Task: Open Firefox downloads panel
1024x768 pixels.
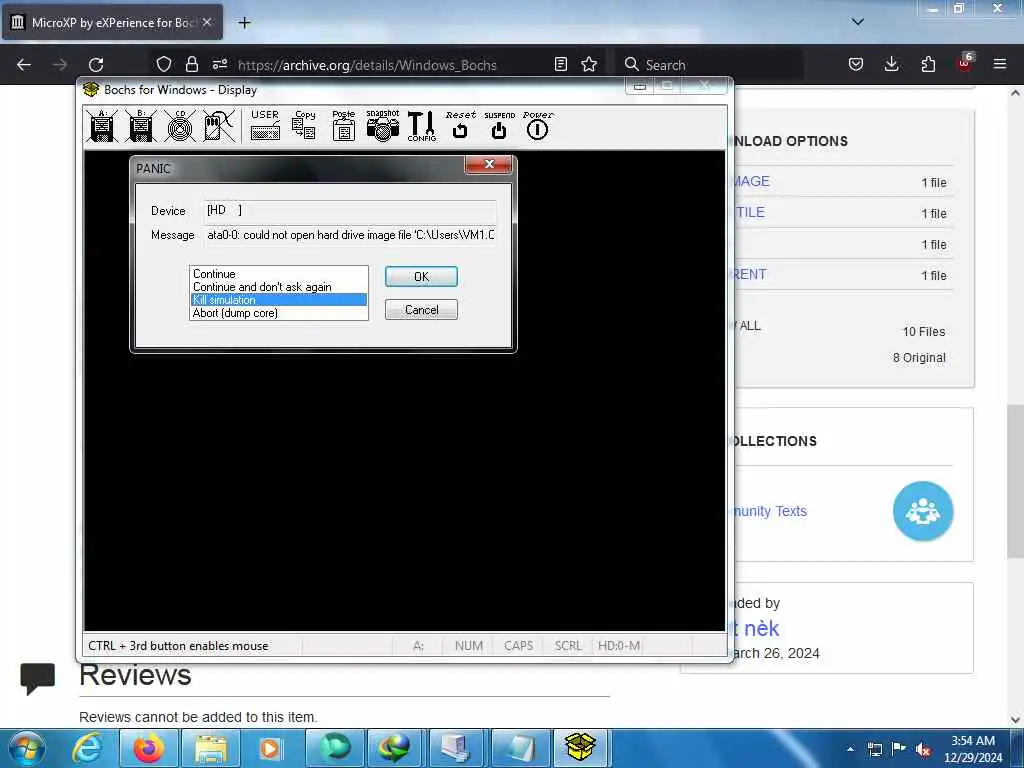Action: click(x=891, y=64)
